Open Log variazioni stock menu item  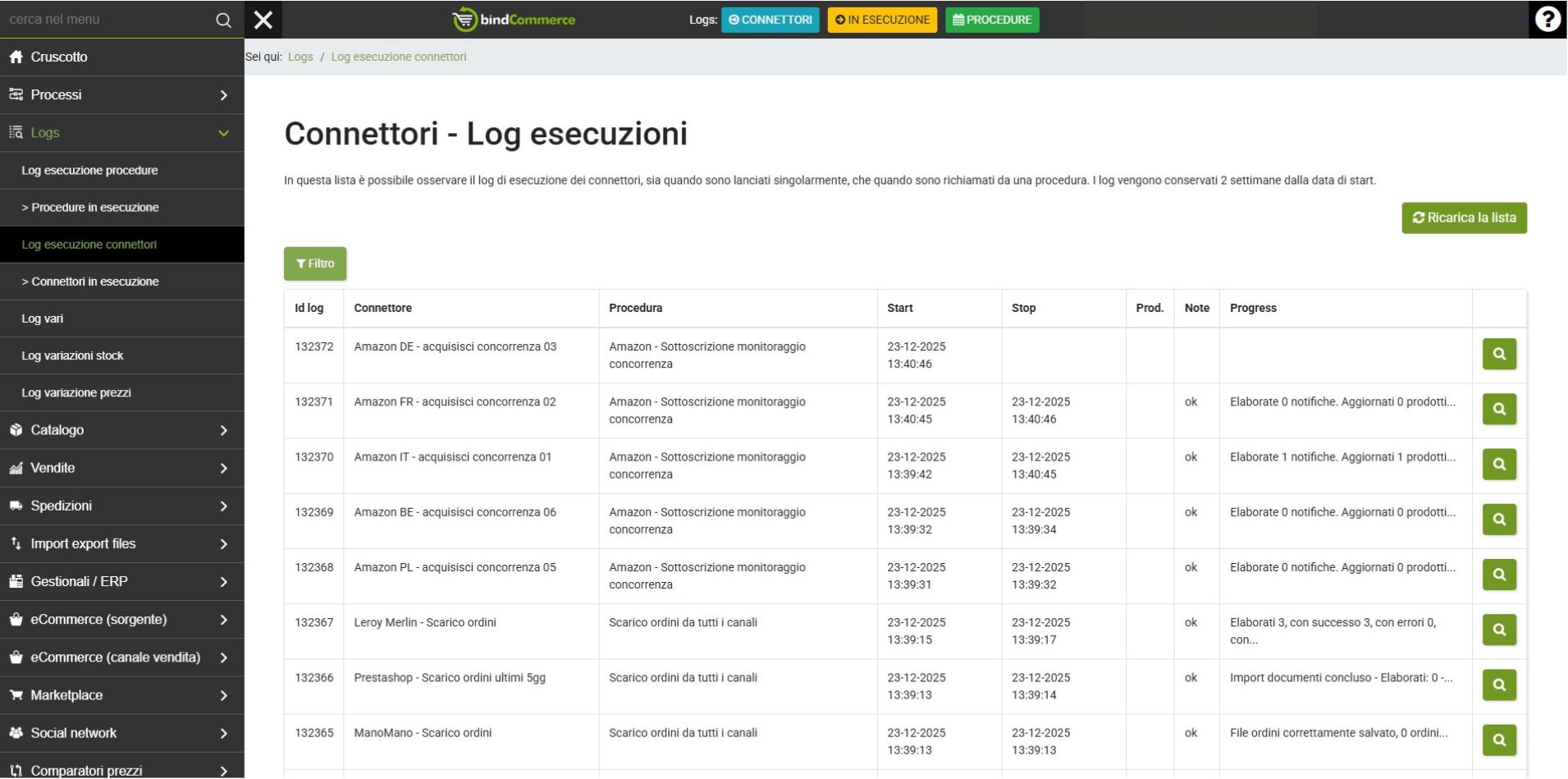(72, 355)
